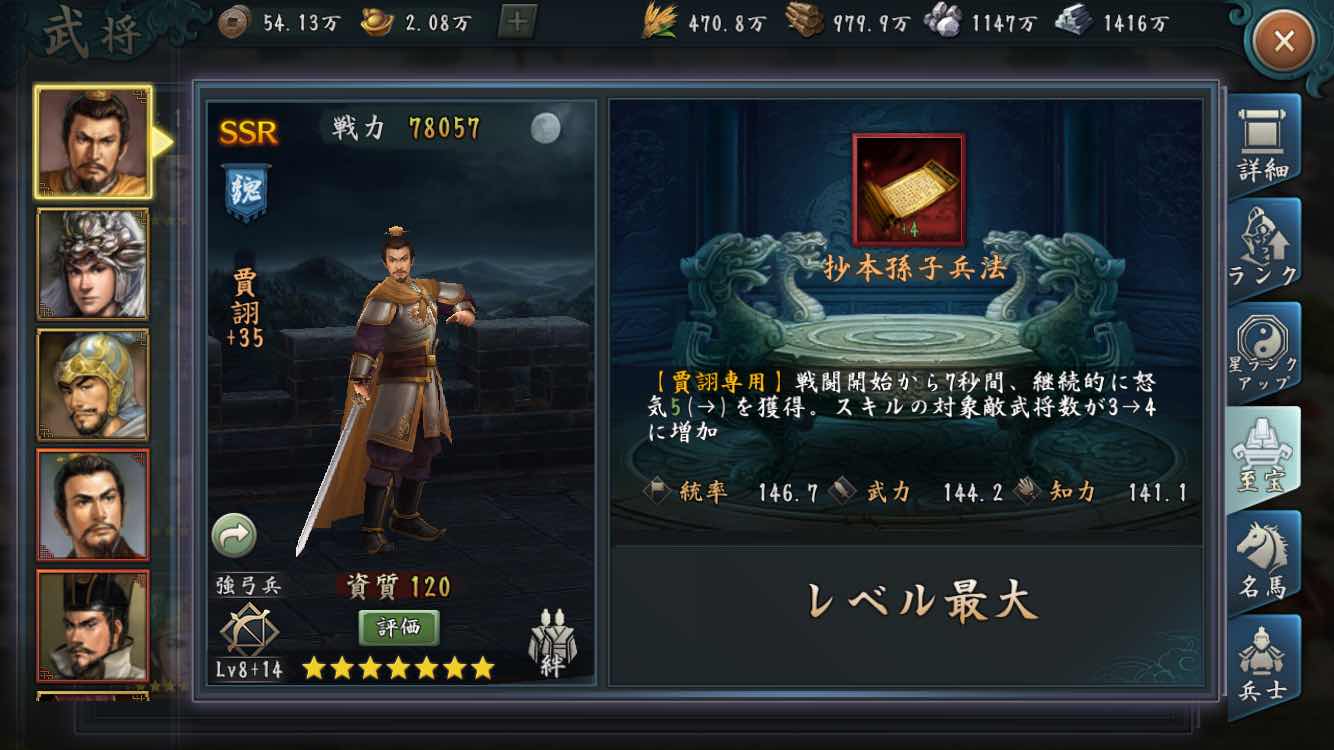Open the 兵士 soldier tab
The image size is (1334, 750).
[1264, 662]
